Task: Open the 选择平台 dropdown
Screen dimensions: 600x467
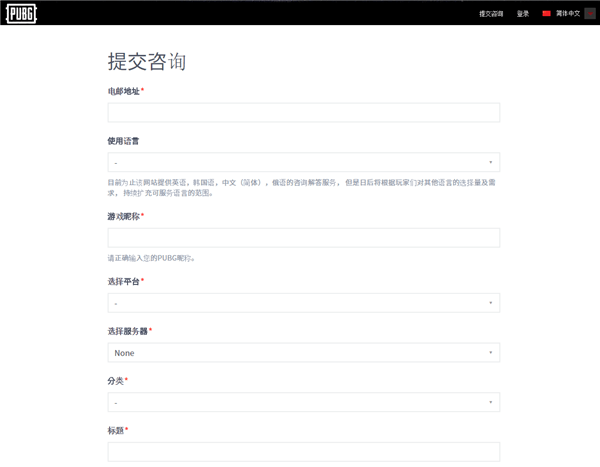Action: click(303, 303)
